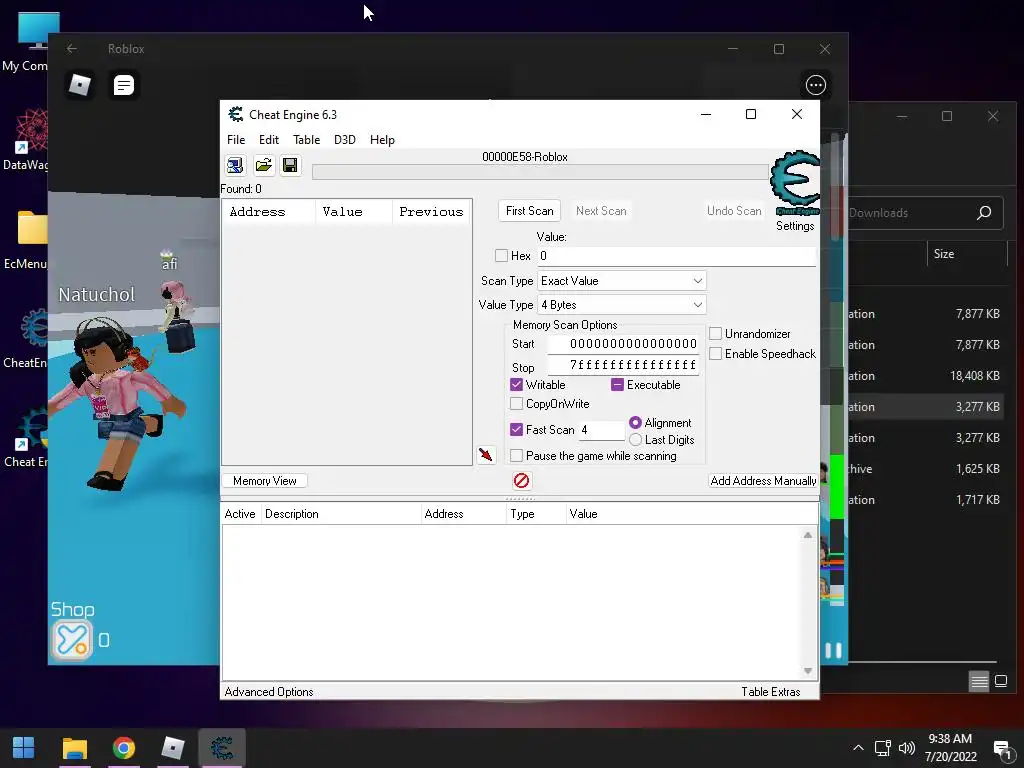Switch to large icons view in Explorer
1024x768 pixels.
[1000, 682]
